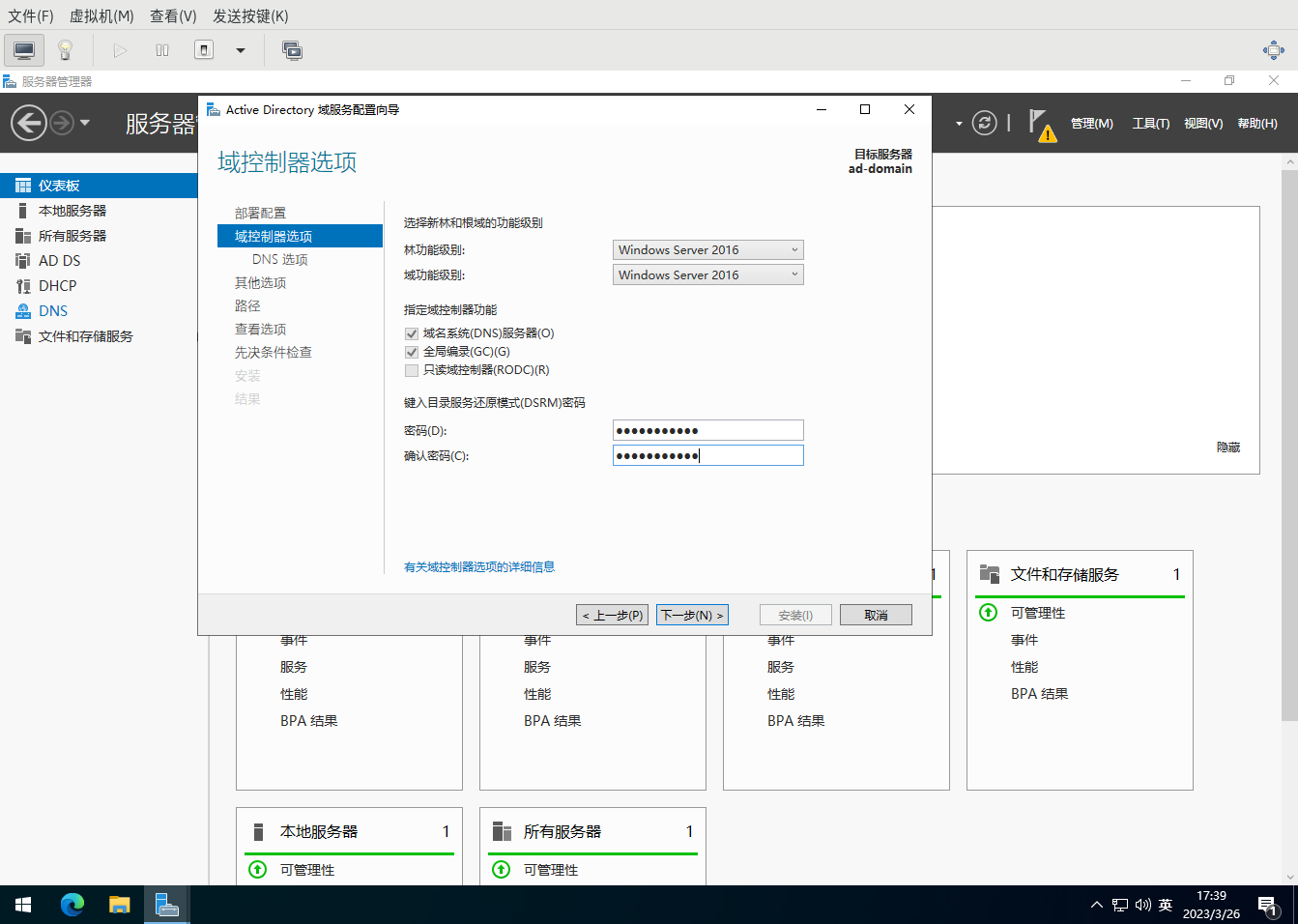The height and width of the screenshot is (924, 1298).
Task: Open the 管理(M) menu
Action: [1091, 124]
